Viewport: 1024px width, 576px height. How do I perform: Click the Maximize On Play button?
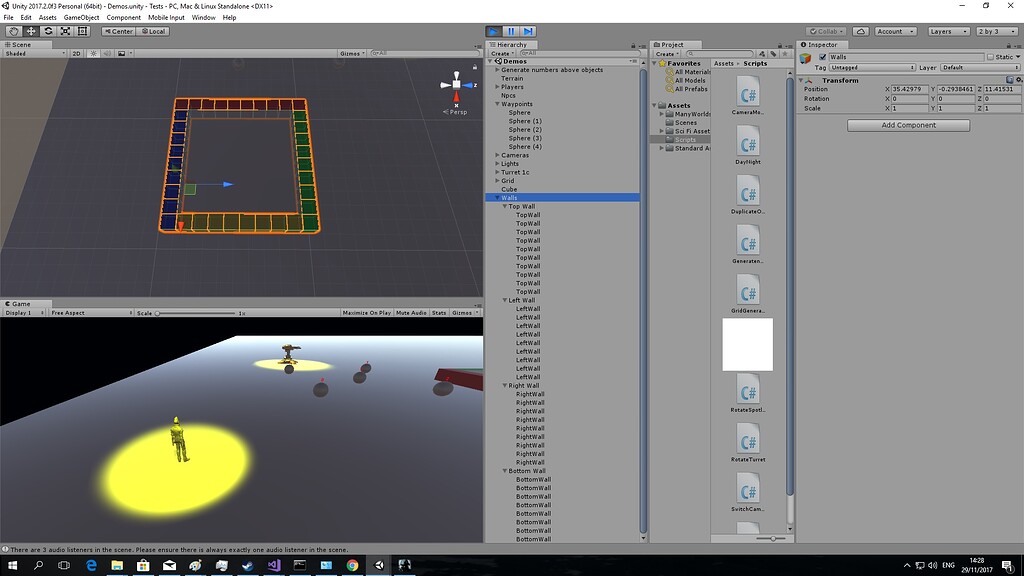click(368, 312)
